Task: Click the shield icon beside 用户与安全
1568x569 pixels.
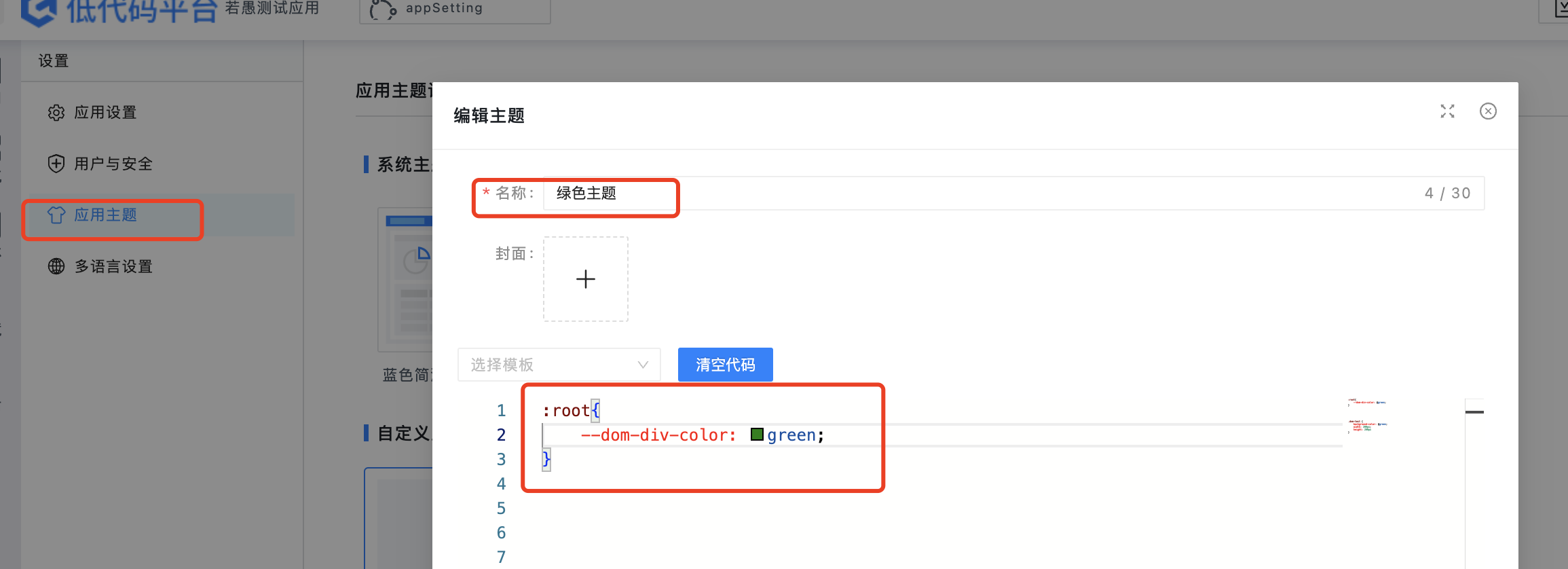Action: [x=56, y=164]
